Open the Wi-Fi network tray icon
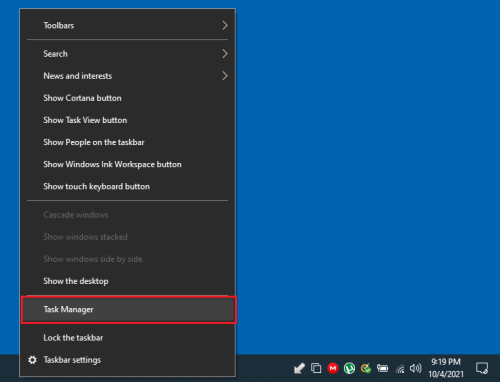Image resolution: width=500 pixels, height=382 pixels. [400, 369]
